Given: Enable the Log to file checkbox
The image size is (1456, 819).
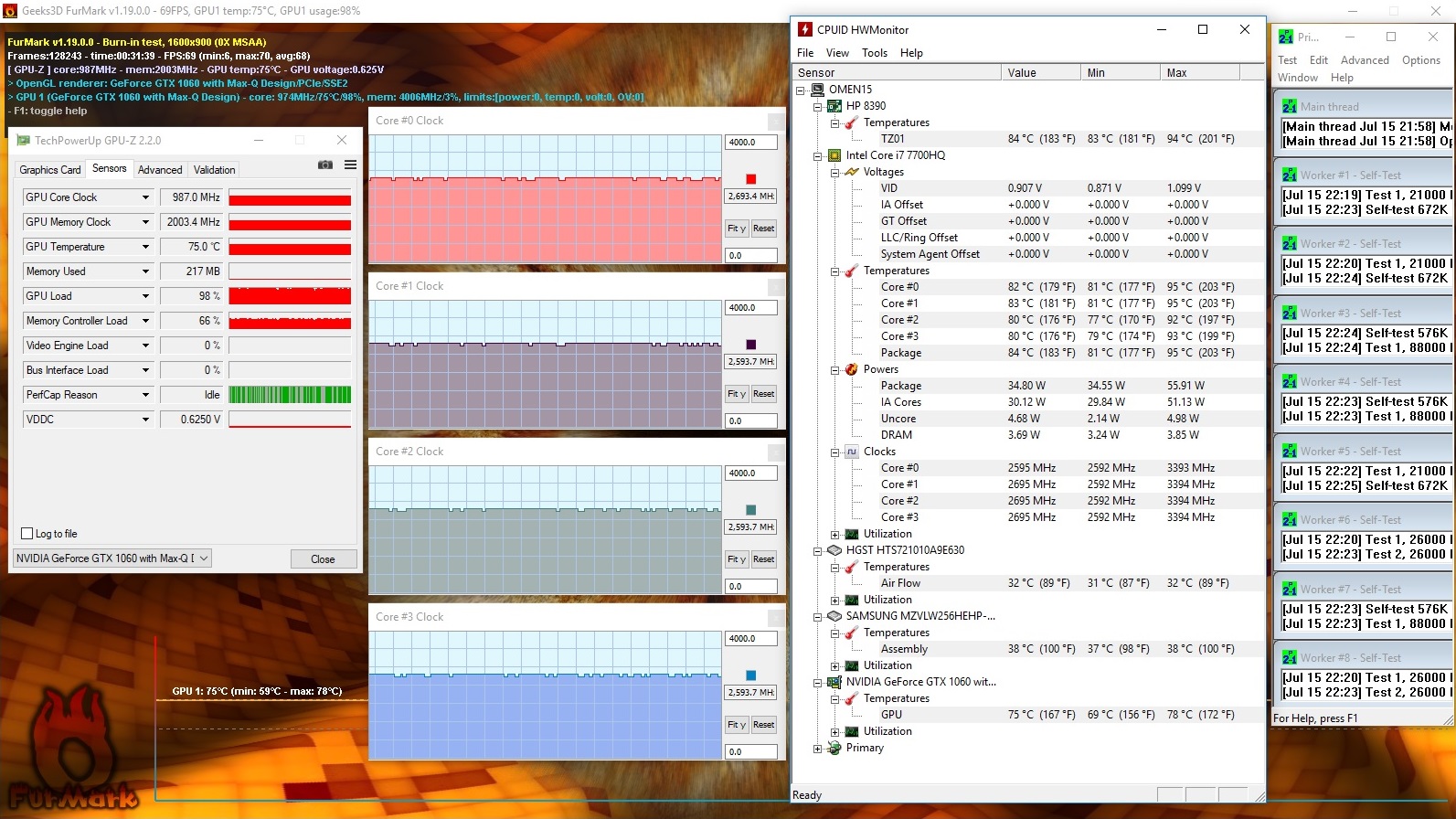Looking at the screenshot, I should pyautogui.click(x=27, y=534).
